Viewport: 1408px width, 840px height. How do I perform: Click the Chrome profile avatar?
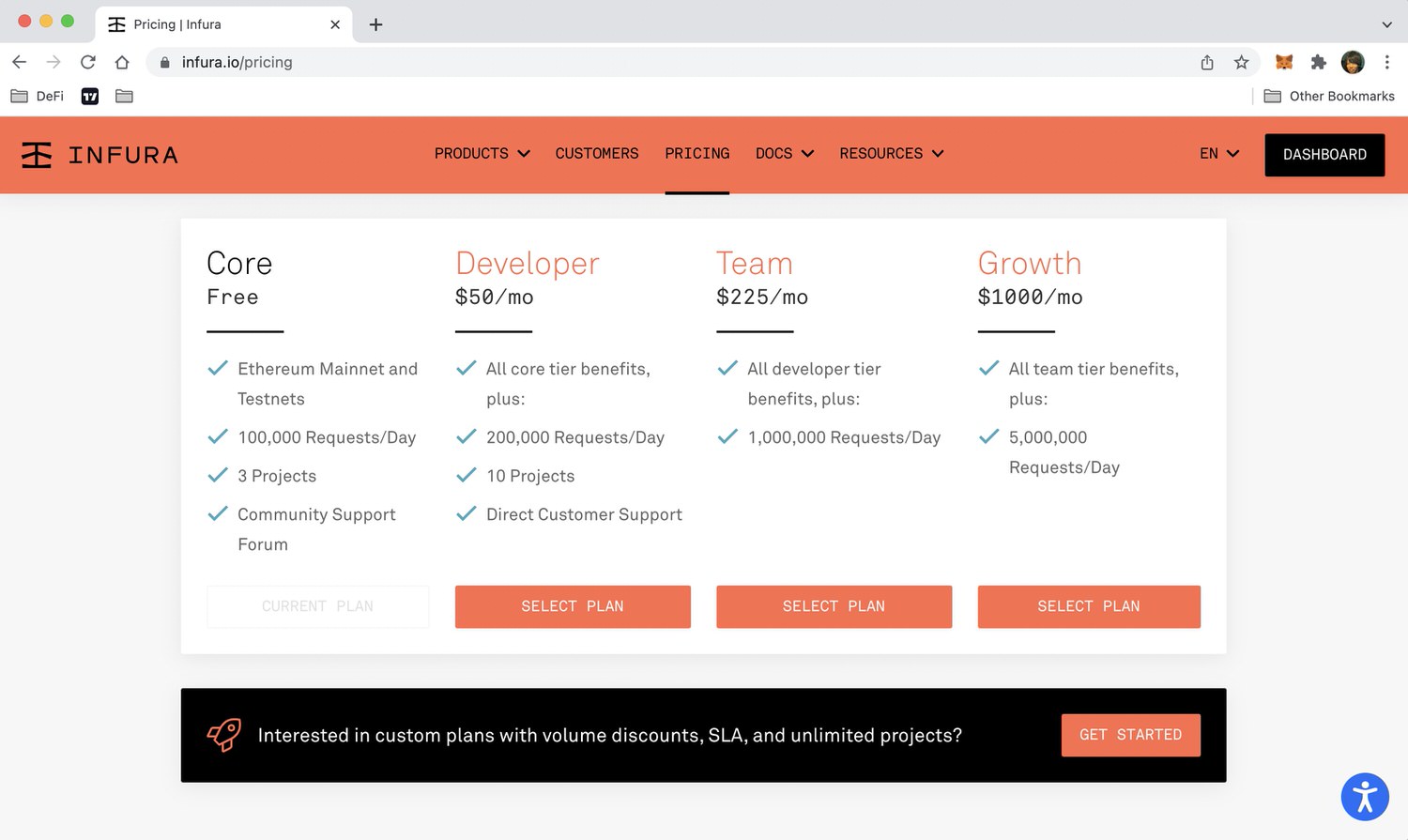[1353, 62]
